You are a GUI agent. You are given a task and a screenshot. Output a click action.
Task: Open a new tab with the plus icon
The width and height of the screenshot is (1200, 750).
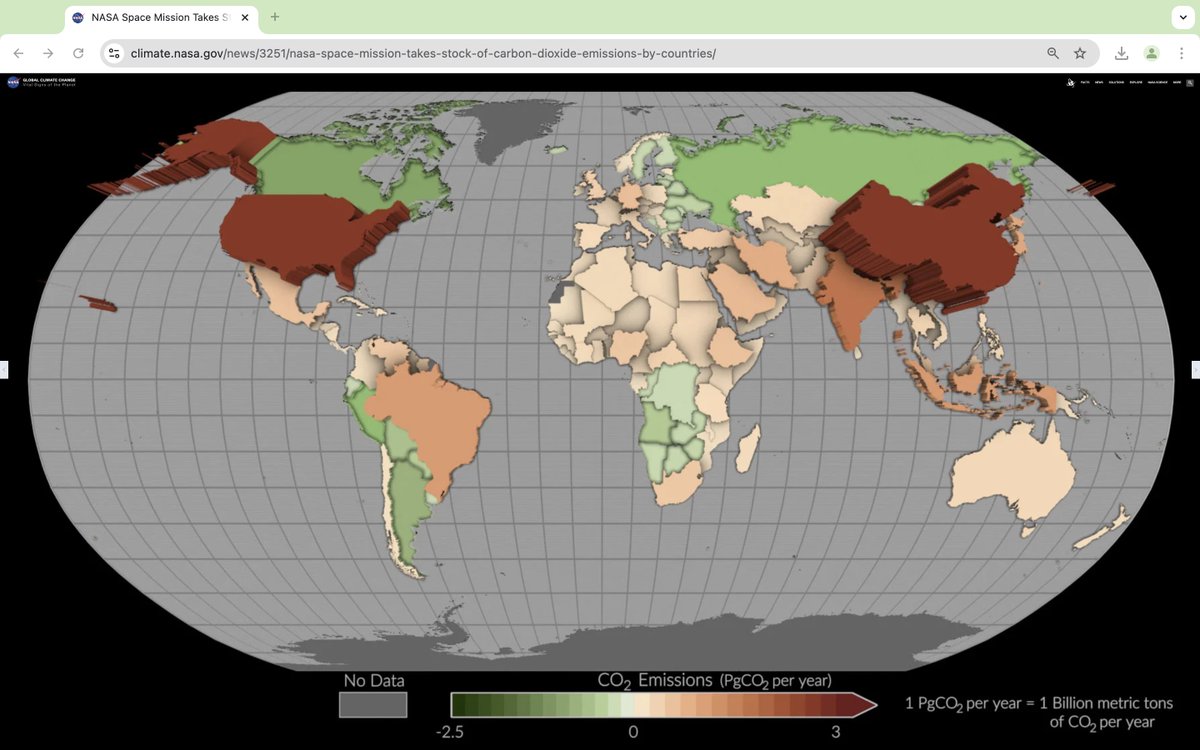pyautogui.click(x=275, y=16)
